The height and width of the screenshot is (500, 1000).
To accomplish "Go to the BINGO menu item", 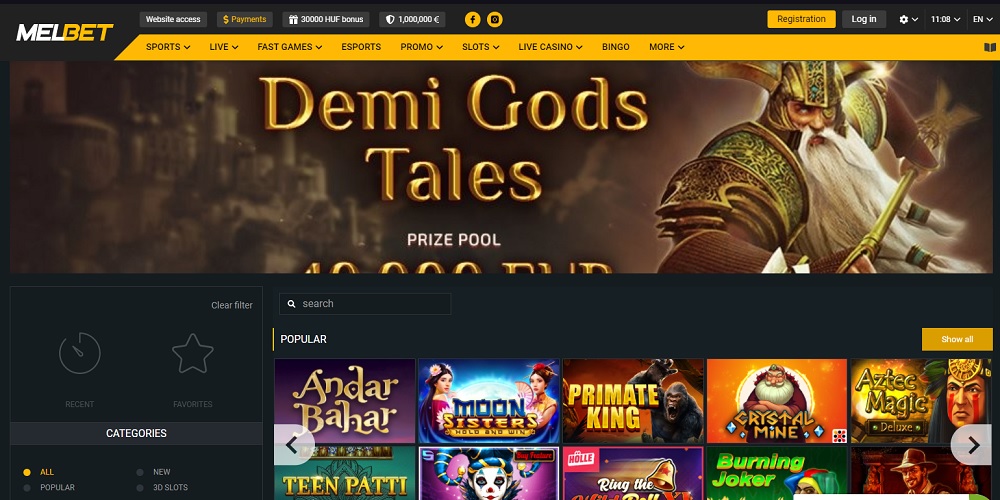I will (x=615, y=47).
